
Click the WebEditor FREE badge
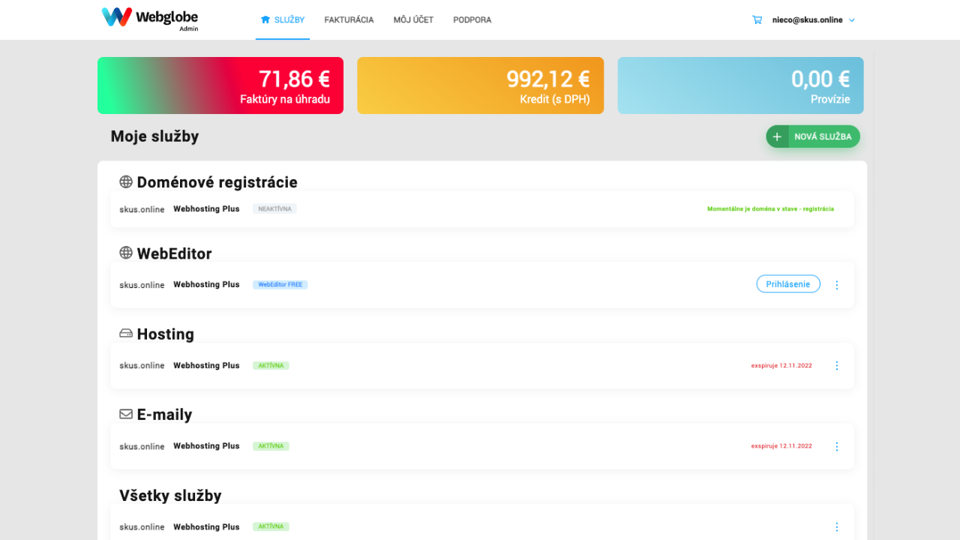[280, 285]
